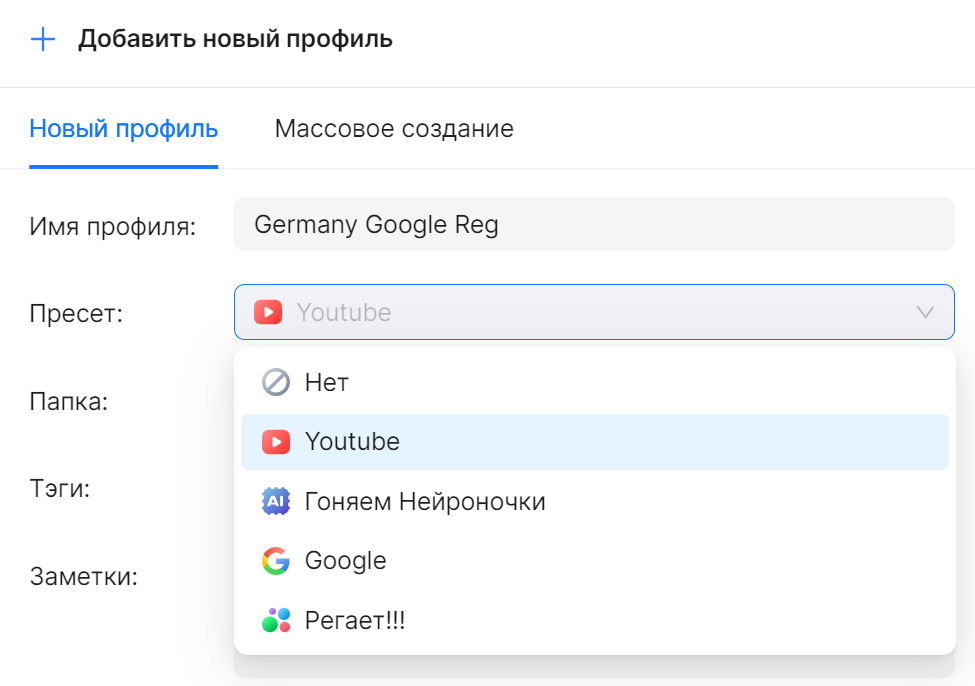Image resolution: width=975 pixels, height=686 pixels.
Task: Collapse the Preset dropdown using its chevron arrow
Action: (x=925, y=312)
